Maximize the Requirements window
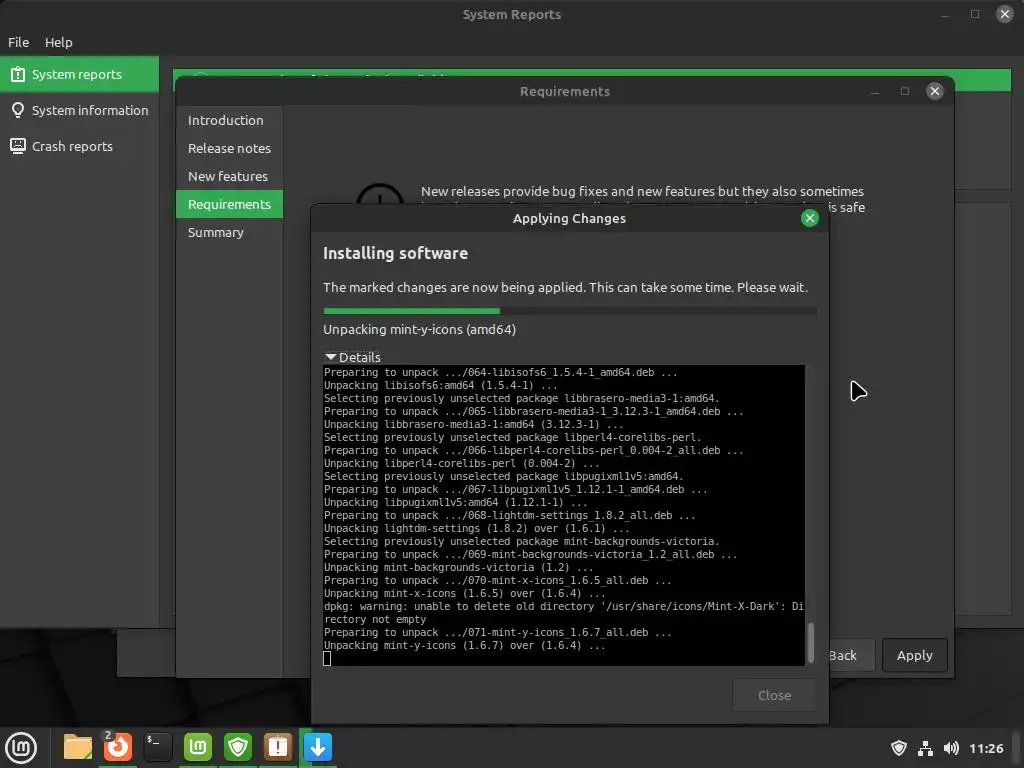Viewport: 1024px width, 768px height. pyautogui.click(x=904, y=91)
